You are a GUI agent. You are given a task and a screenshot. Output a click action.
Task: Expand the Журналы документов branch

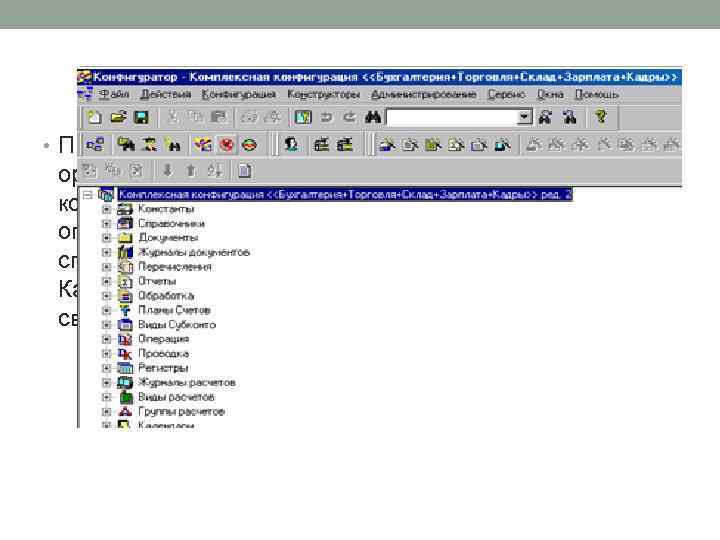(x=107, y=253)
